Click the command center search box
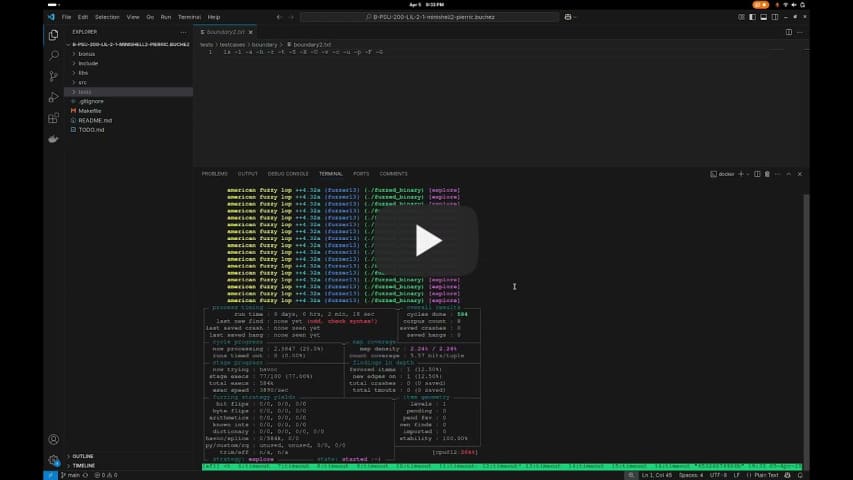853x480 pixels. click(x=430, y=17)
